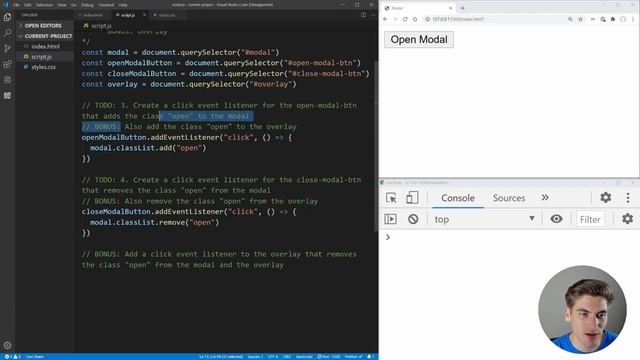
Task: Open the Extensions view in activity bar
Action: 7,64
